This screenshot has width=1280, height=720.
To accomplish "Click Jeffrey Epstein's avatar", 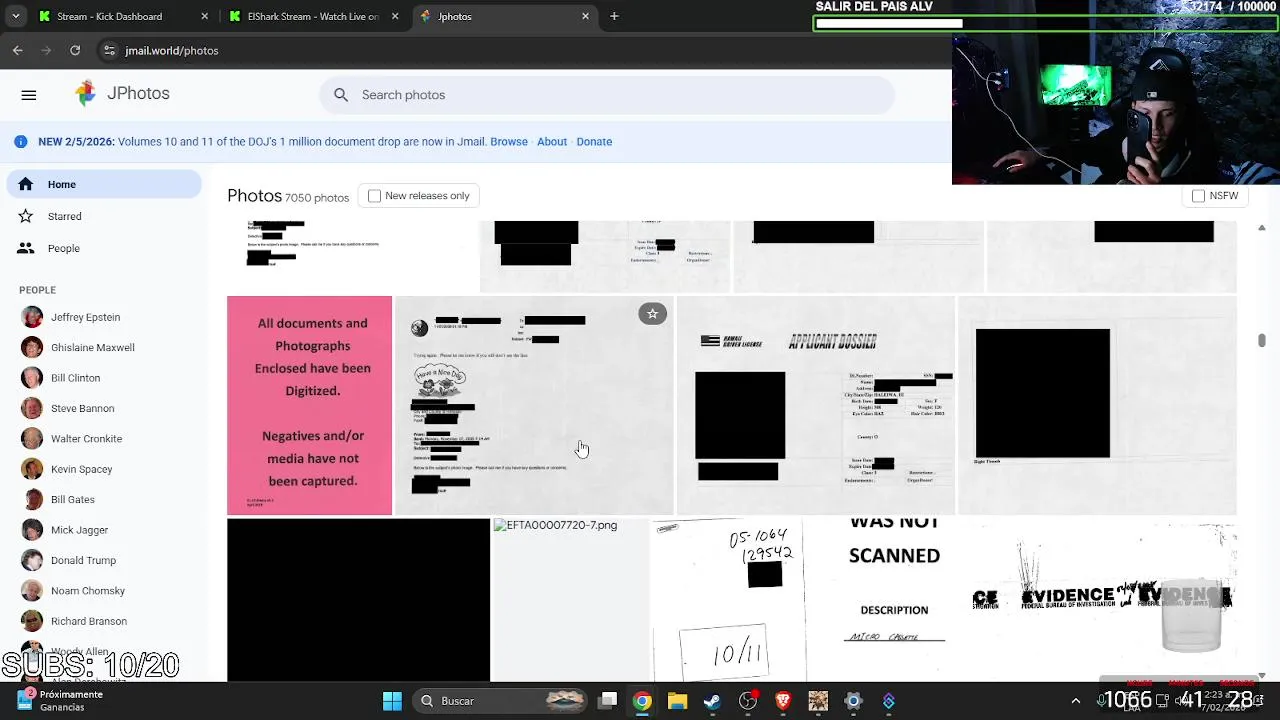I will coord(32,317).
